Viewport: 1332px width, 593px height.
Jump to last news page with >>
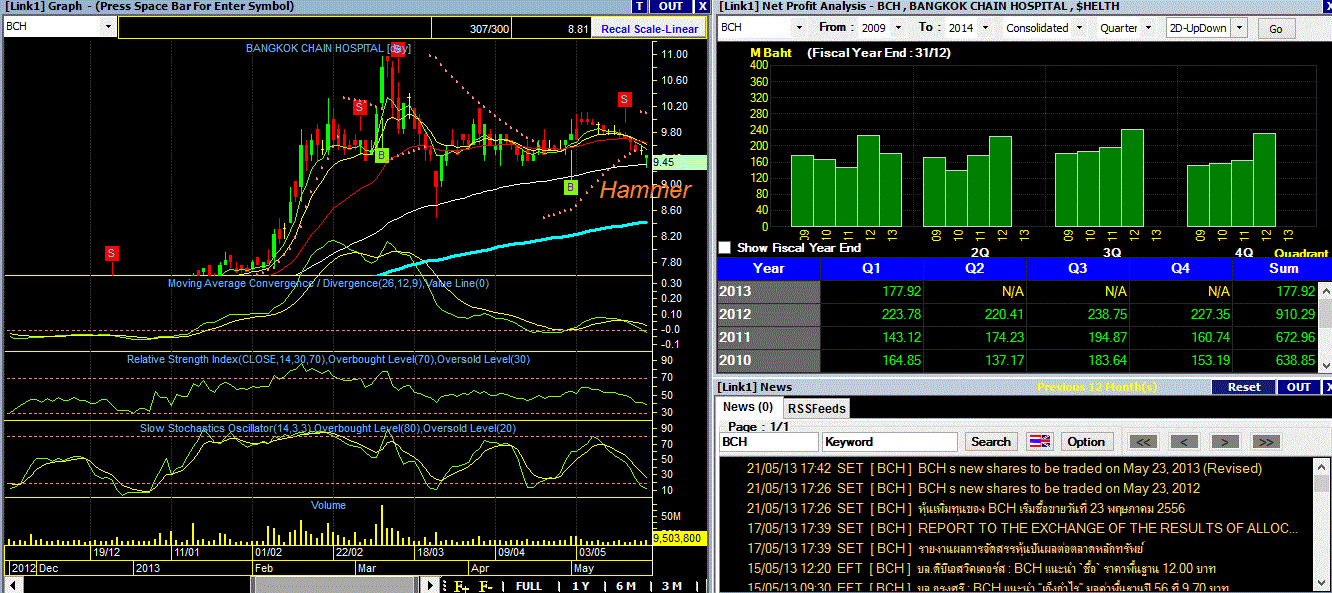click(1265, 441)
